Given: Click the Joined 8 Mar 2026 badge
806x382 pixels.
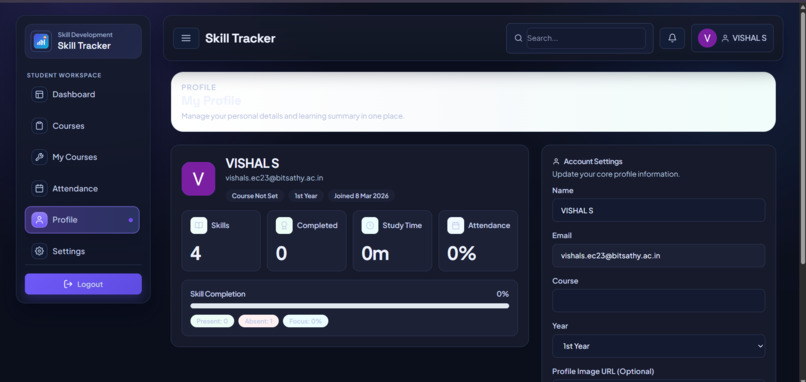Looking at the screenshot, I should coord(361,196).
